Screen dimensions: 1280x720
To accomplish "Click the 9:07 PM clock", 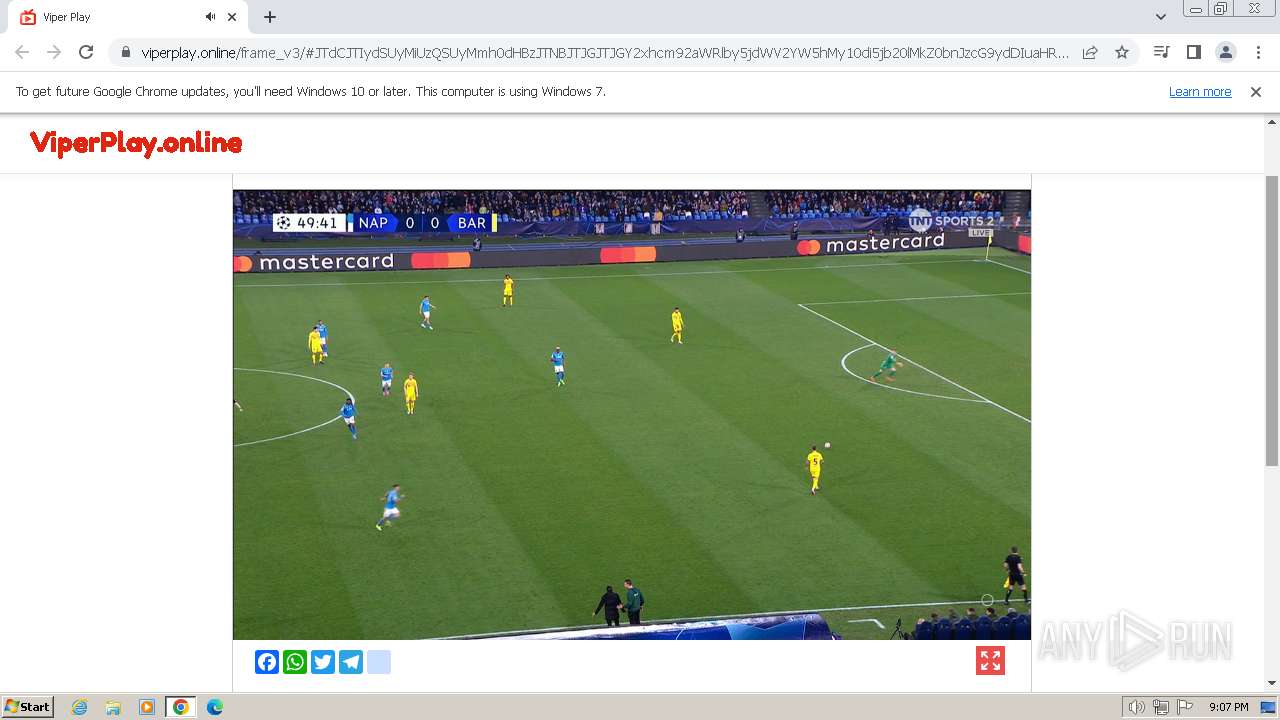I will [x=1228, y=707].
